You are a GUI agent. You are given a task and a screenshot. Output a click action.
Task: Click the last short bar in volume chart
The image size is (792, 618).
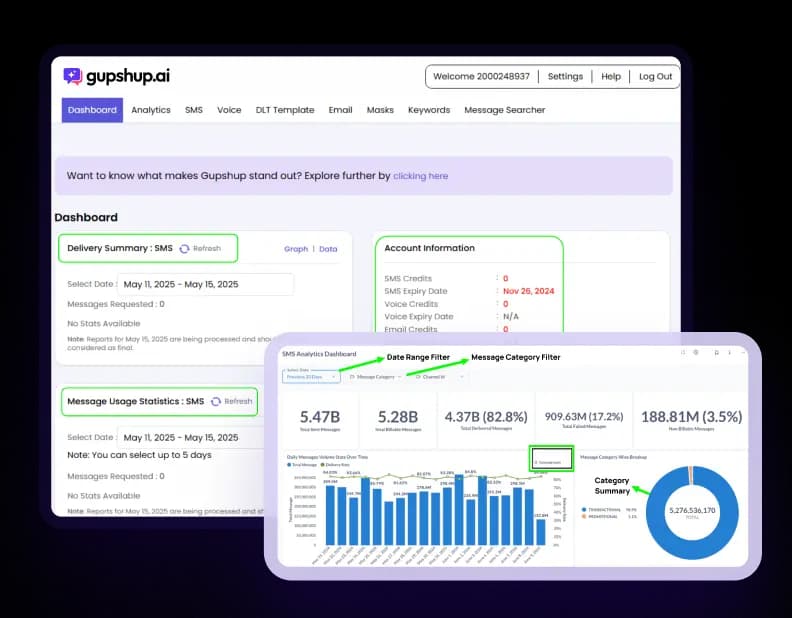coord(540,532)
